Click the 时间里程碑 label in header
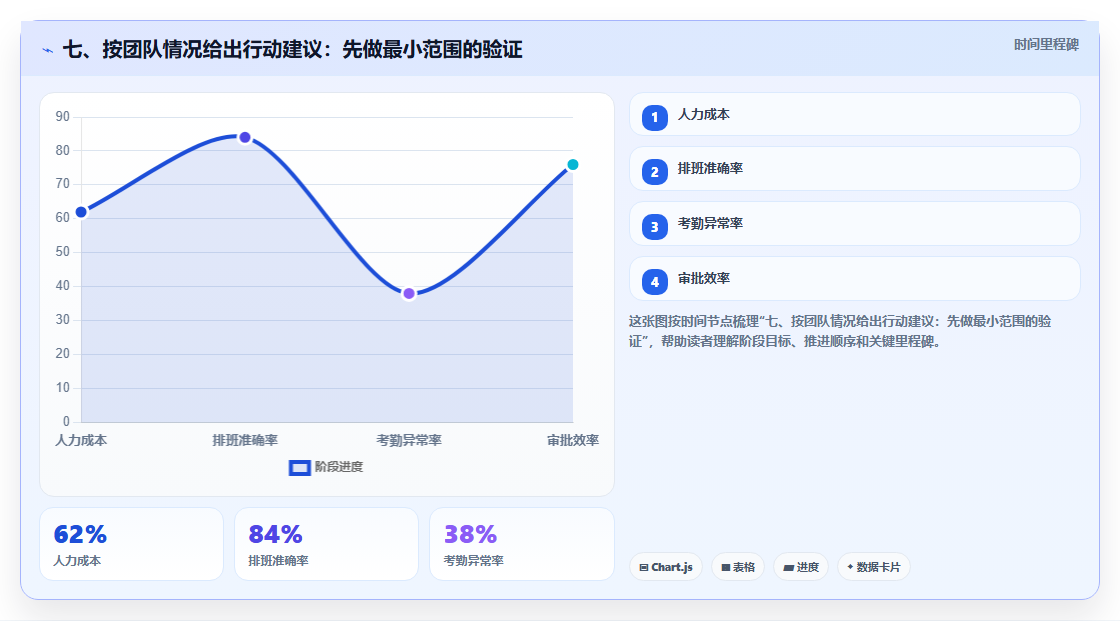The image size is (1120, 621). [x=1046, y=45]
